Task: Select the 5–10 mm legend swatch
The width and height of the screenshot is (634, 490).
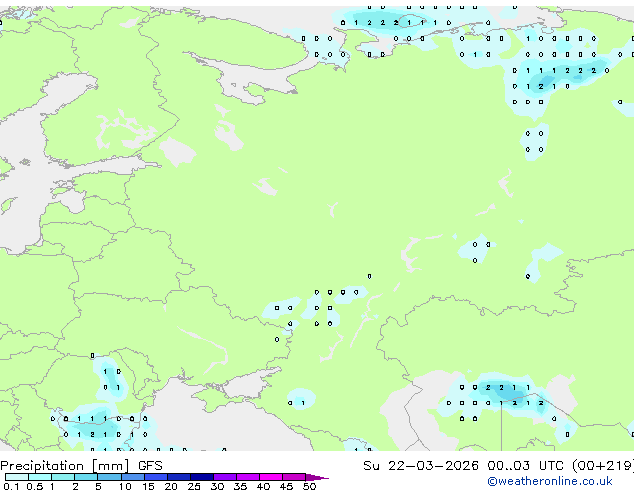Action: coord(109,477)
